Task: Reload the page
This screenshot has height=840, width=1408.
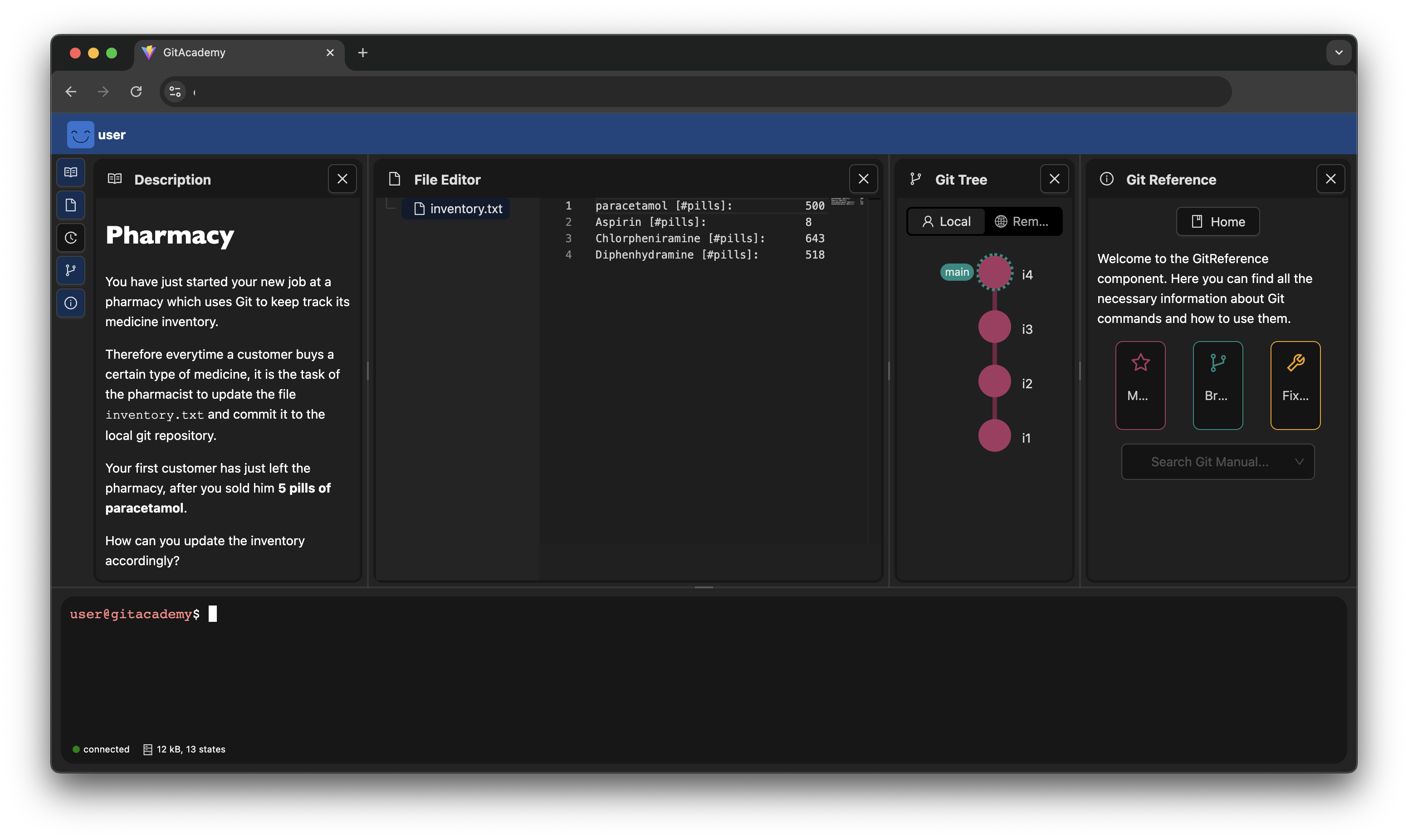Action: coord(136,92)
